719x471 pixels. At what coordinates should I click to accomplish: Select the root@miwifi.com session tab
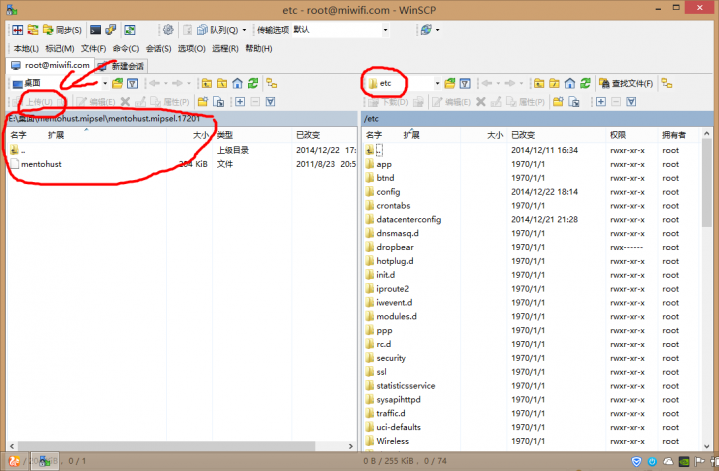click(50, 66)
